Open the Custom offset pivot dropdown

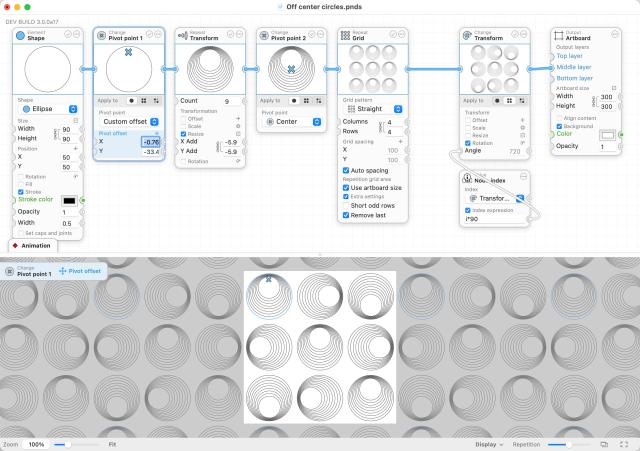tap(129, 122)
